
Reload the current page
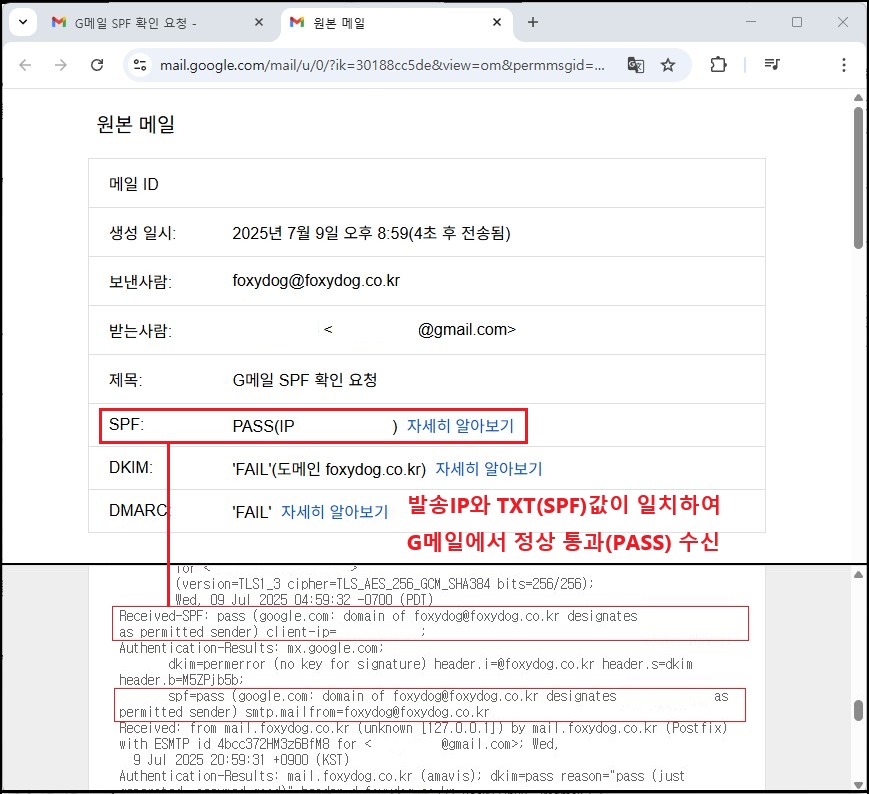(97, 65)
